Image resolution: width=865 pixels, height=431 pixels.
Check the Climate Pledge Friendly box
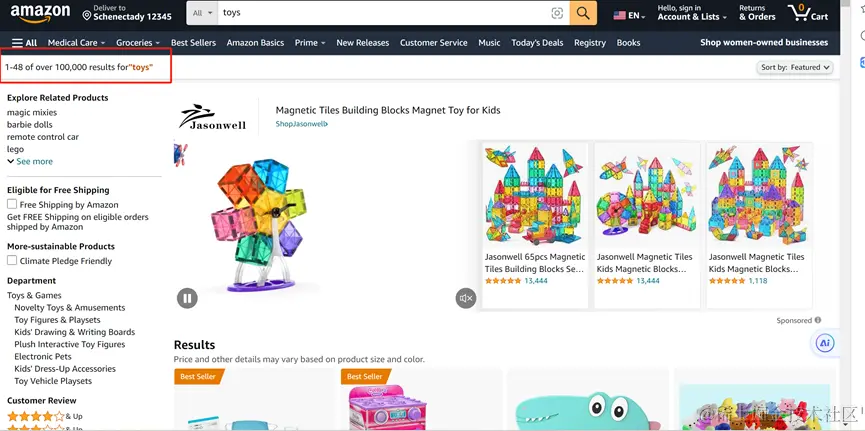coord(12,260)
